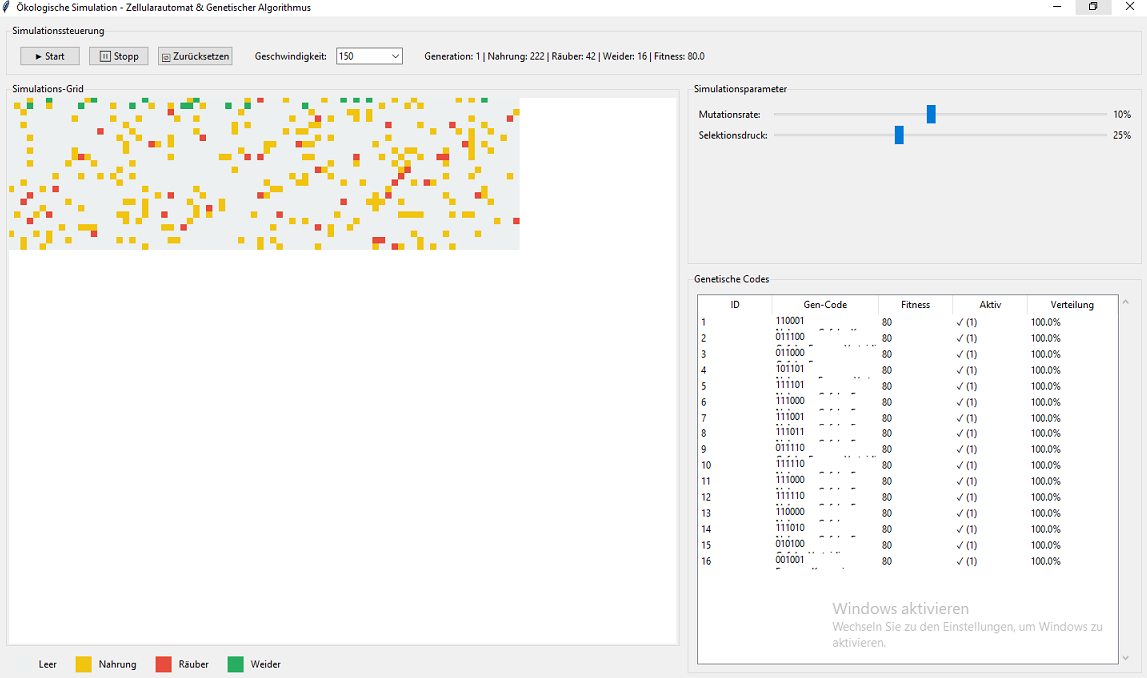Viewport: 1147px width, 678px height.
Task: Click the Mutationsrate slider handle
Action: pyautogui.click(x=931, y=114)
